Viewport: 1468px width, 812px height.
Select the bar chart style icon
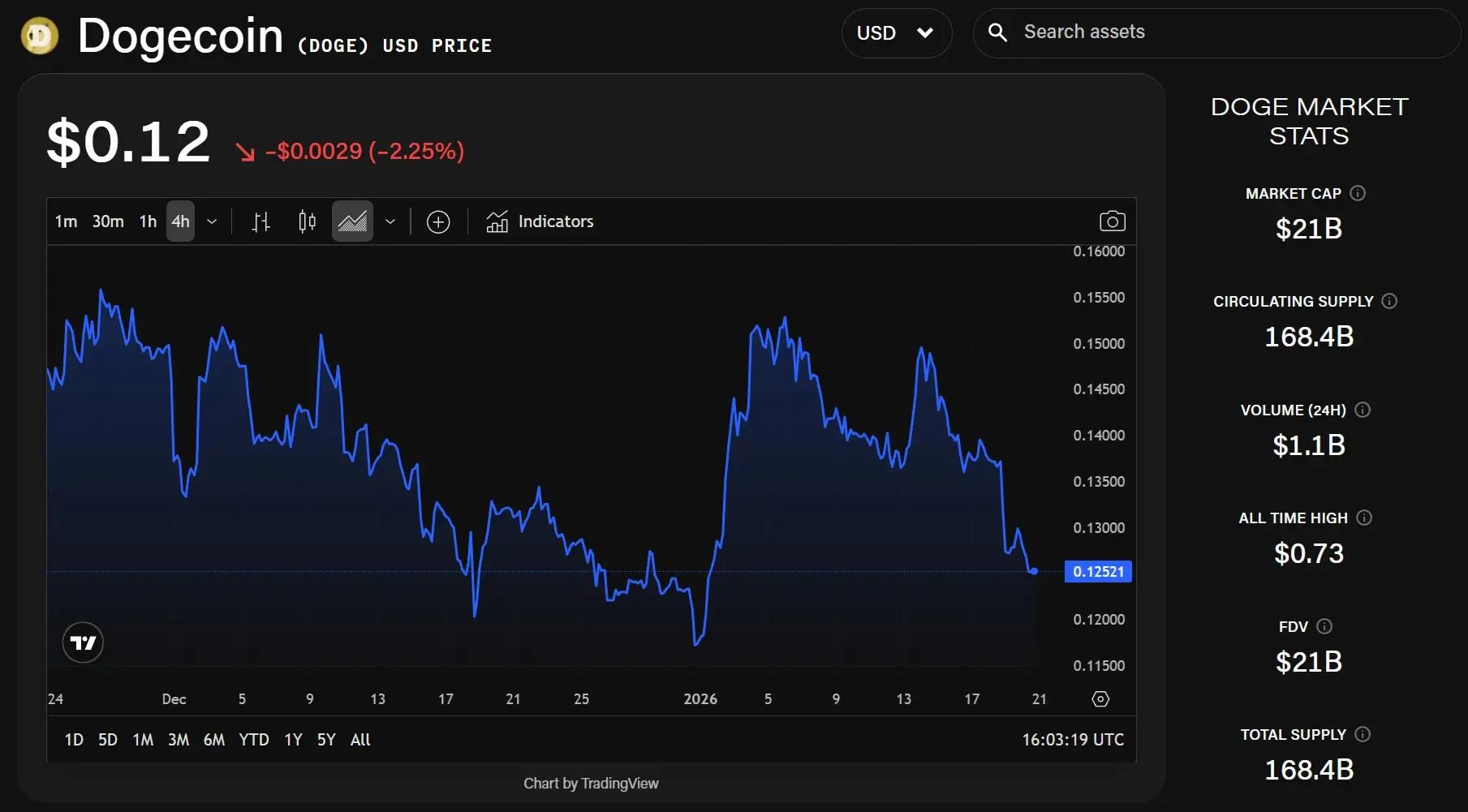(260, 221)
